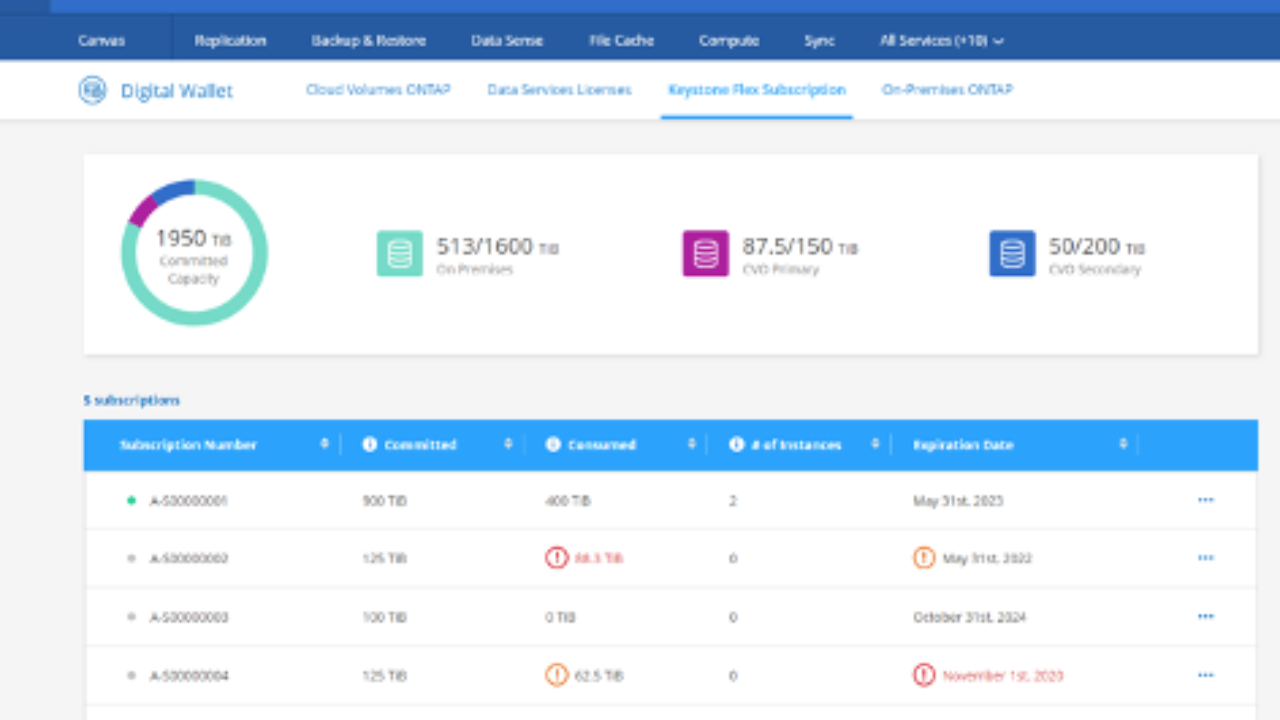Click the 50/200 TiB CVO Secondary value
Screen dimensions: 1280x720
[x=1096, y=247]
